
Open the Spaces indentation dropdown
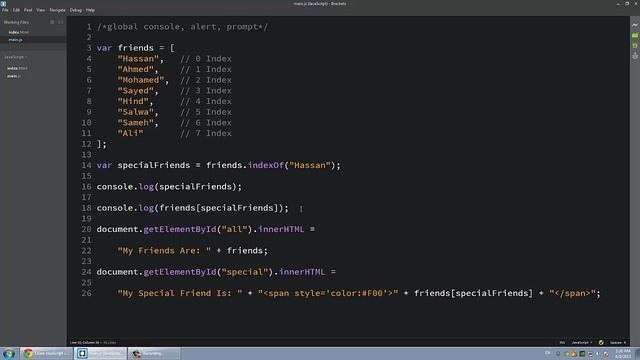pos(618,342)
